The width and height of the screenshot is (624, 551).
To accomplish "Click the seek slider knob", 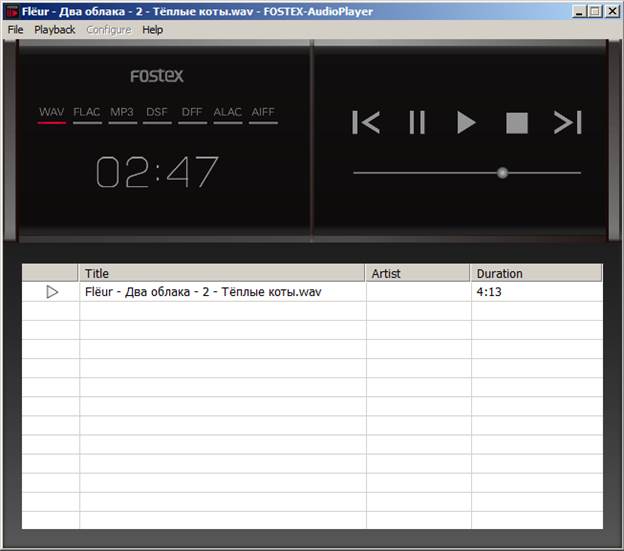I will point(502,173).
